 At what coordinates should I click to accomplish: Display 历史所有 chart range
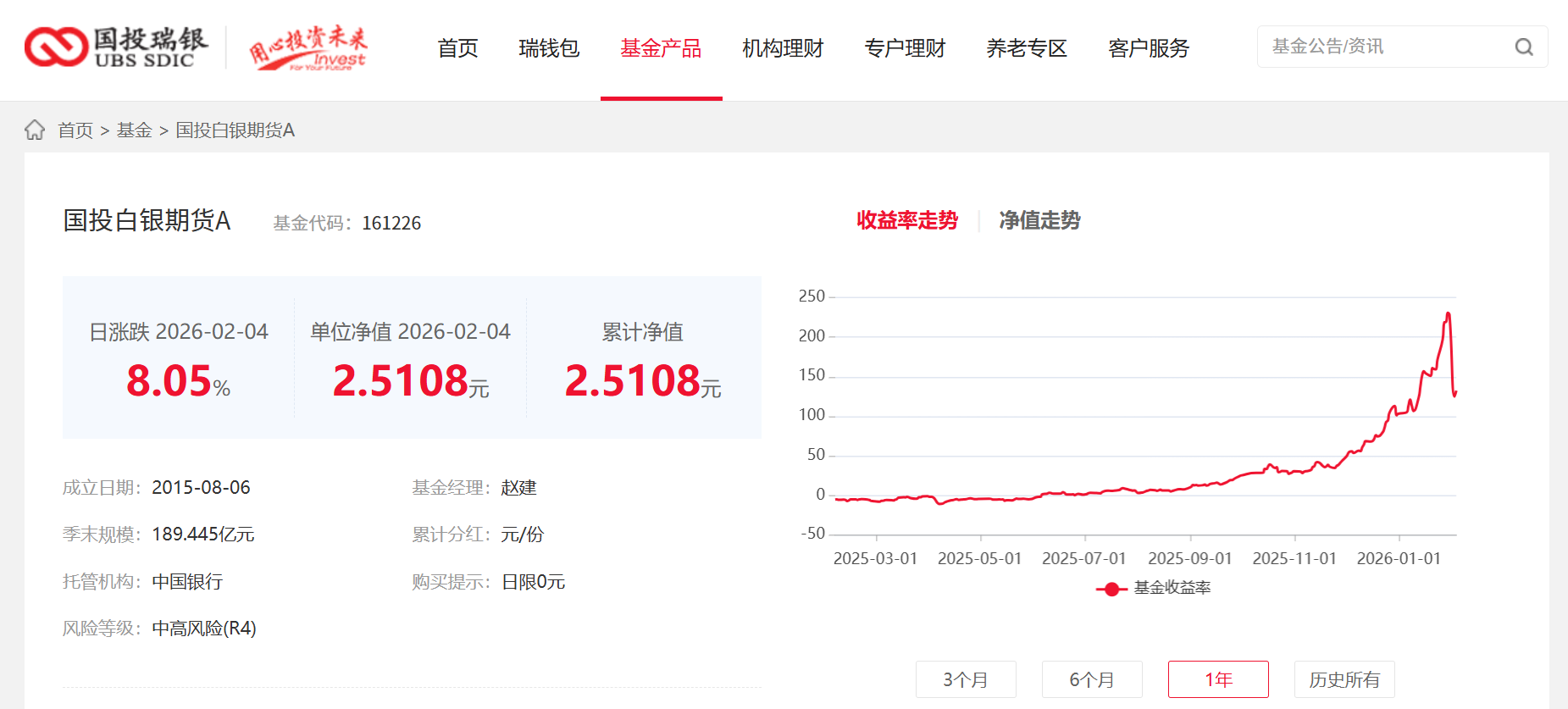[x=1344, y=679]
